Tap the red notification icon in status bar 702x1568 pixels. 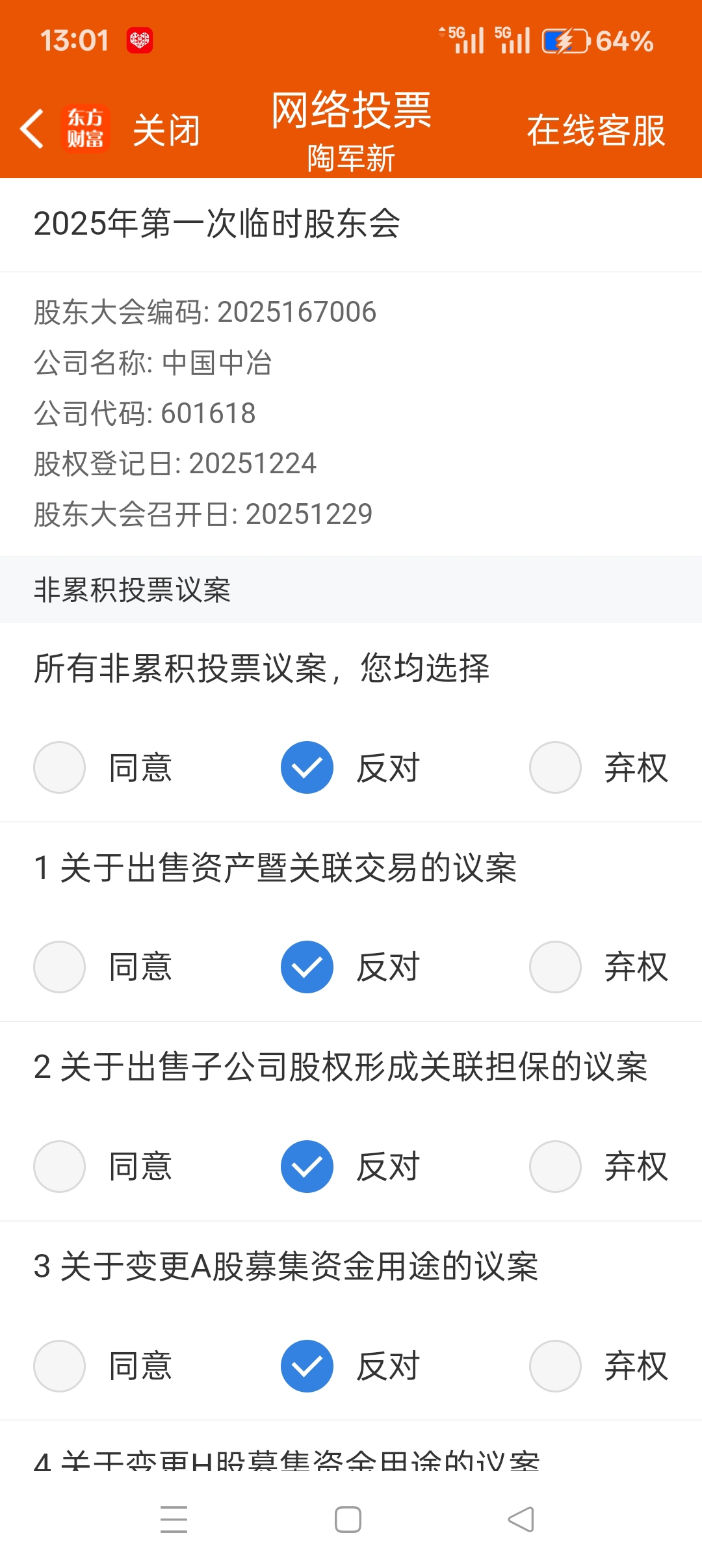point(140,40)
